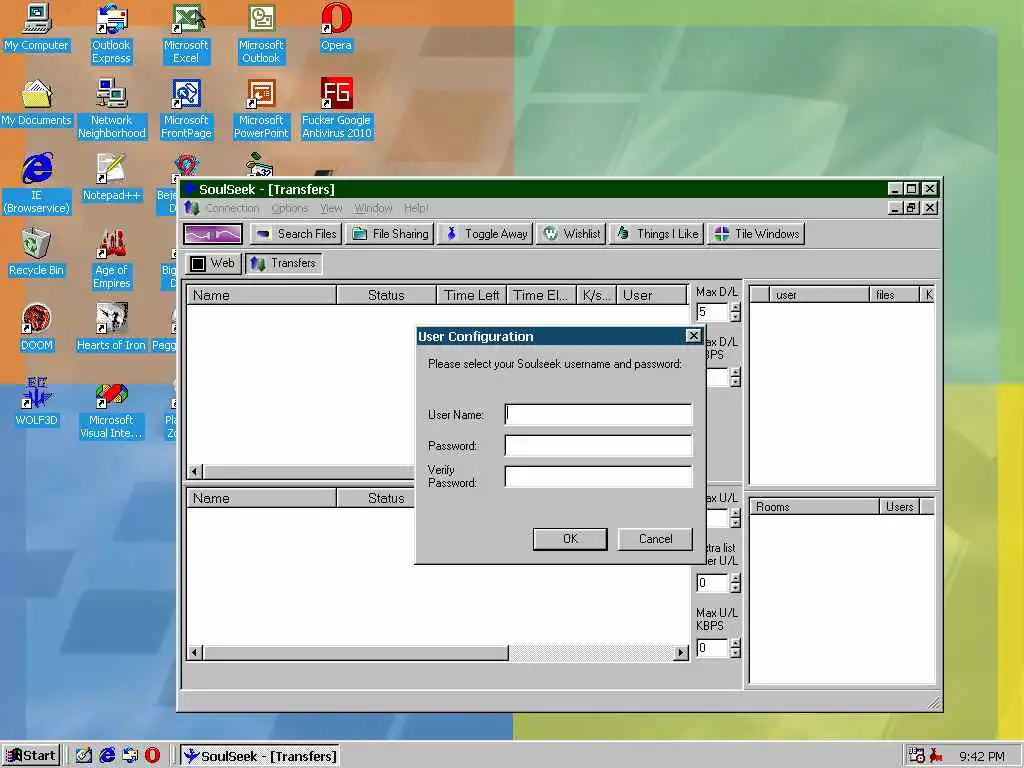Click OK in User Configuration
1024x768 pixels.
570,539
